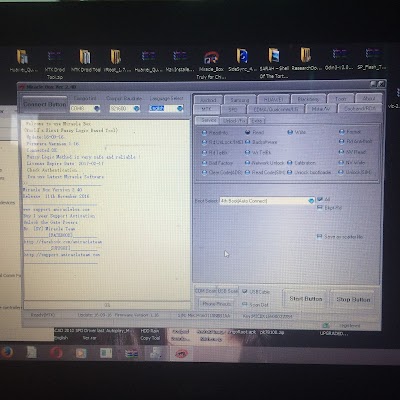Select the Unlock bootloader radio option
The width and height of the screenshot is (400, 400).
309,172
